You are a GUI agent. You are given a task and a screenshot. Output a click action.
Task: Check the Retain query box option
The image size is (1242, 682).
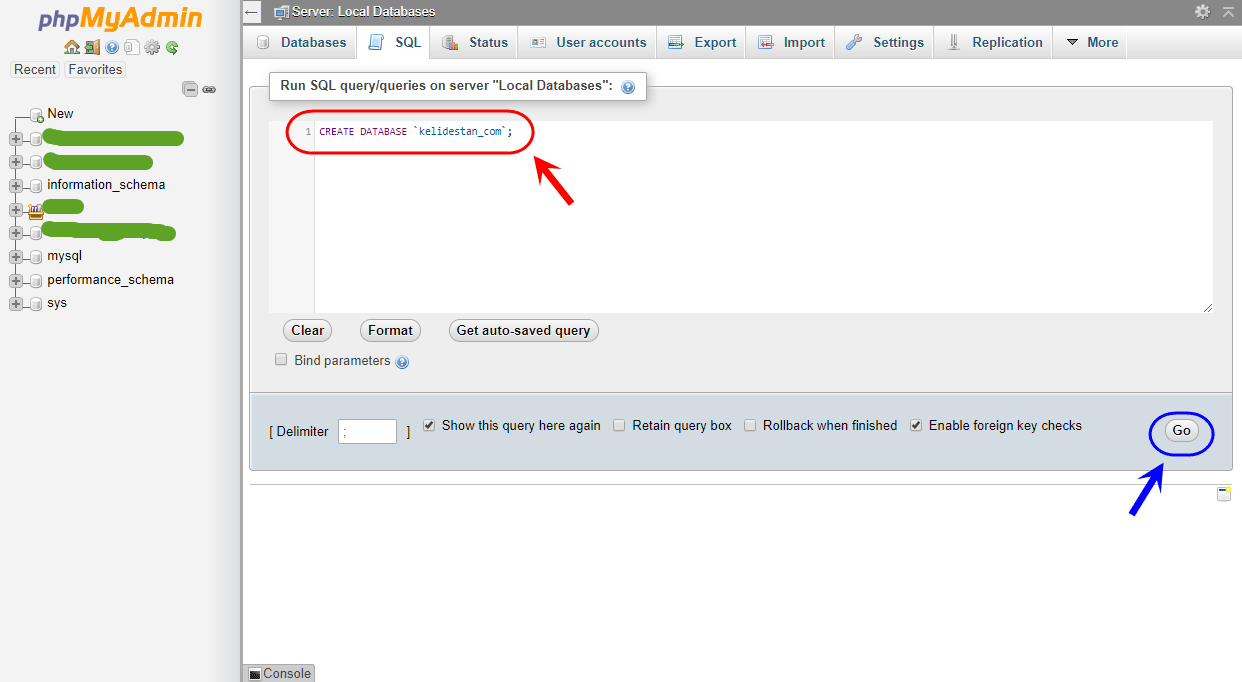619,425
